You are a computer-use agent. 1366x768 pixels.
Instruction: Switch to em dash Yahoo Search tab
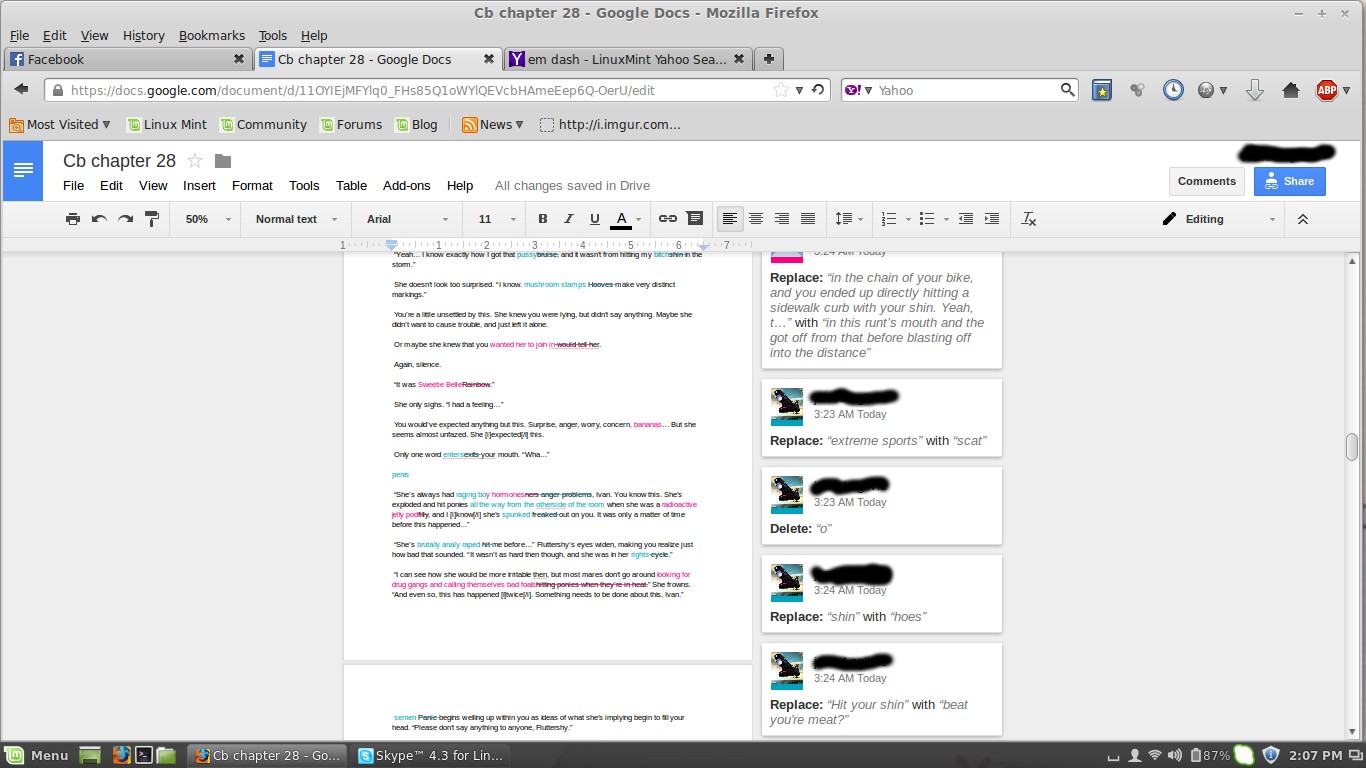[x=628, y=59]
